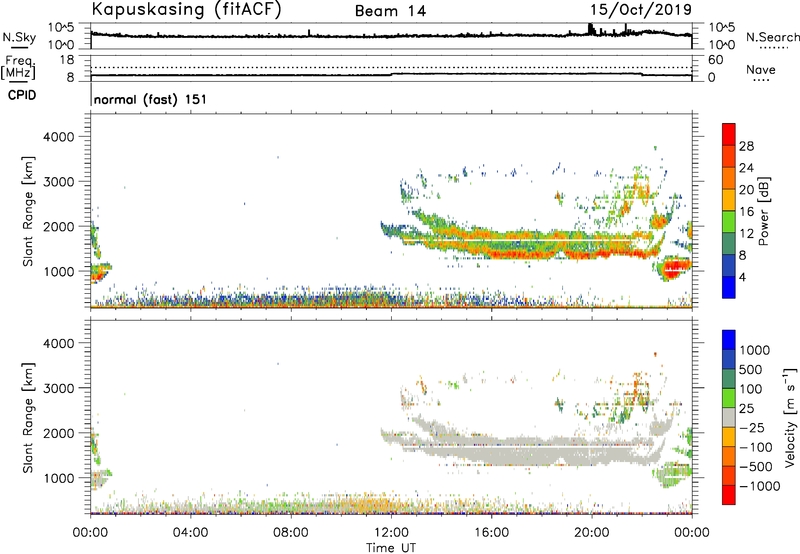The height and width of the screenshot is (554, 800).
Task: Click the 28 label on Power colorbar
Action: [746, 146]
